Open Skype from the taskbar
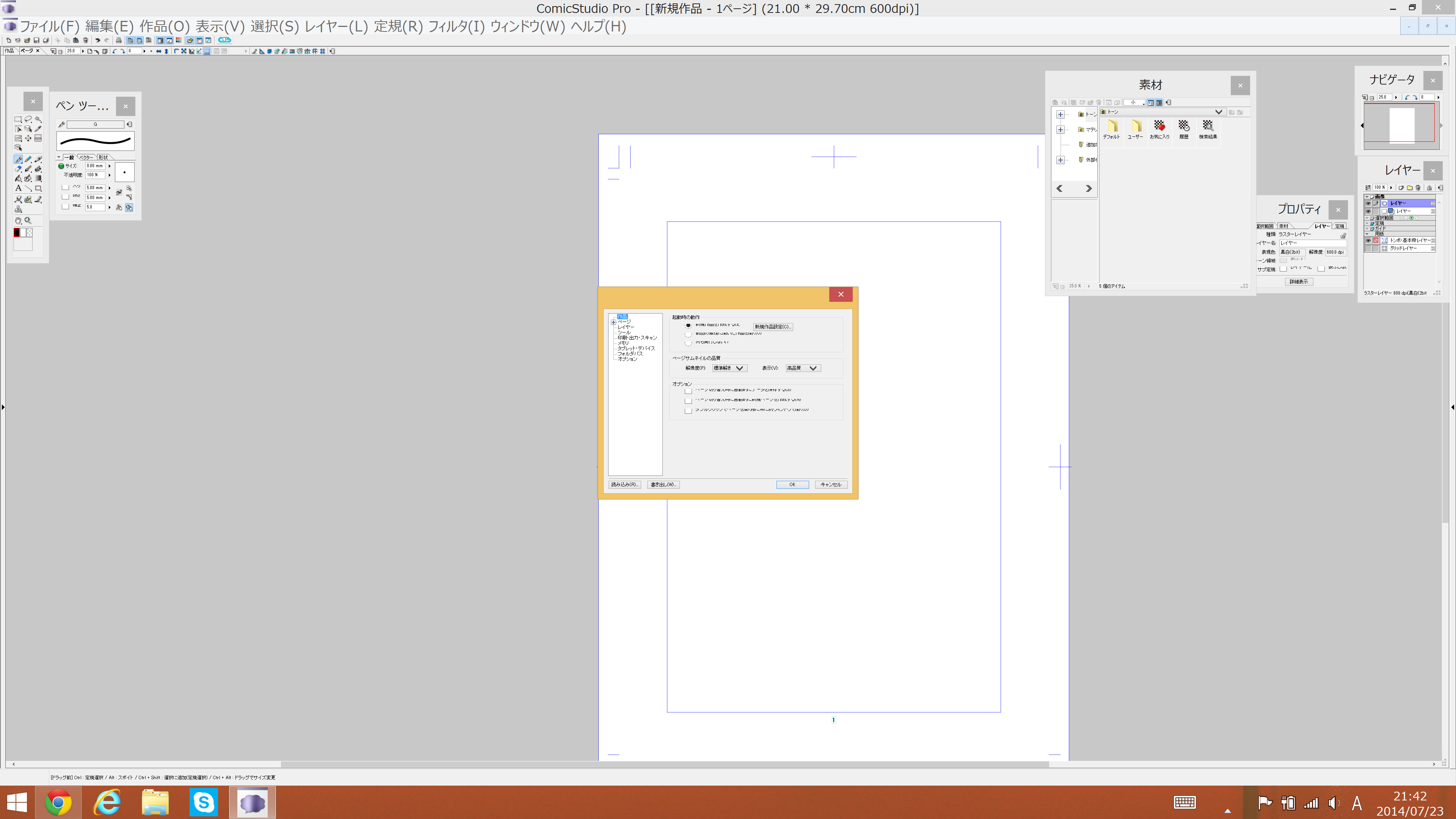1456x819 pixels. (204, 802)
